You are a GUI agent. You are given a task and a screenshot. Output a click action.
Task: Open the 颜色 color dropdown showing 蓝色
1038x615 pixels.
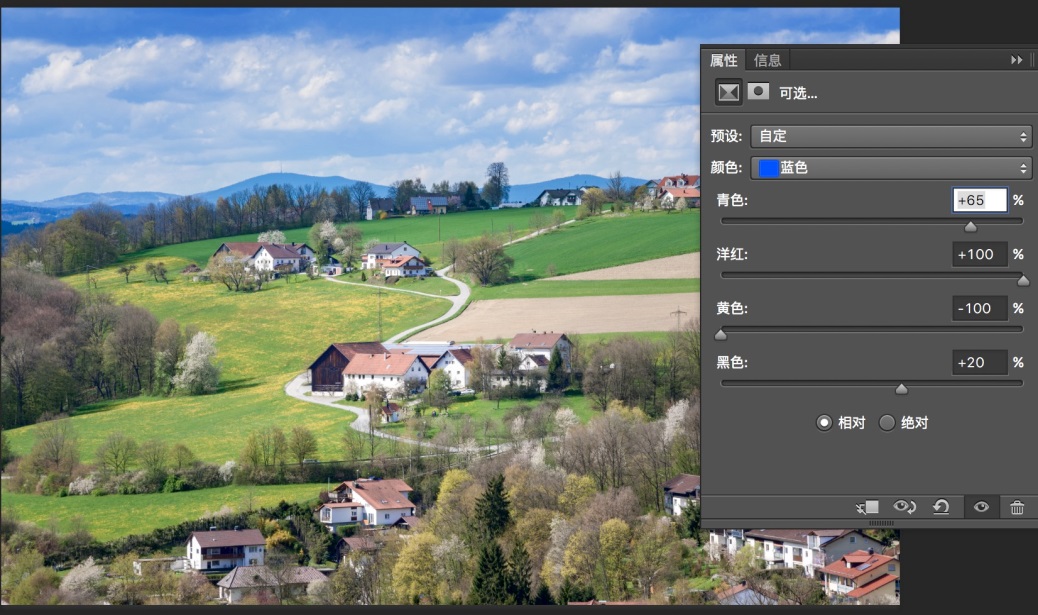tap(891, 168)
